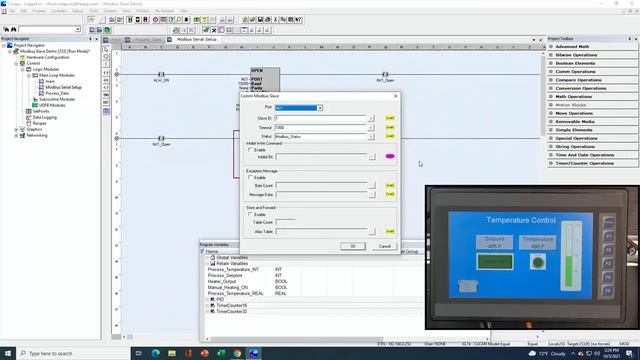Open Data Logging in Project Navigator
640x360 pixels.
click(44, 118)
